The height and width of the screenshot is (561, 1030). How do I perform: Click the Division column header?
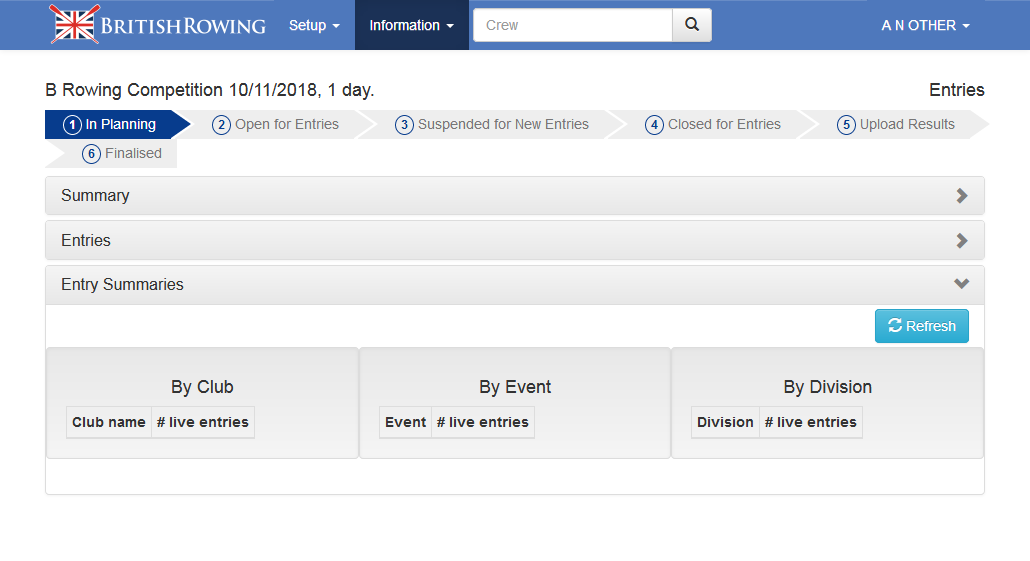(725, 422)
